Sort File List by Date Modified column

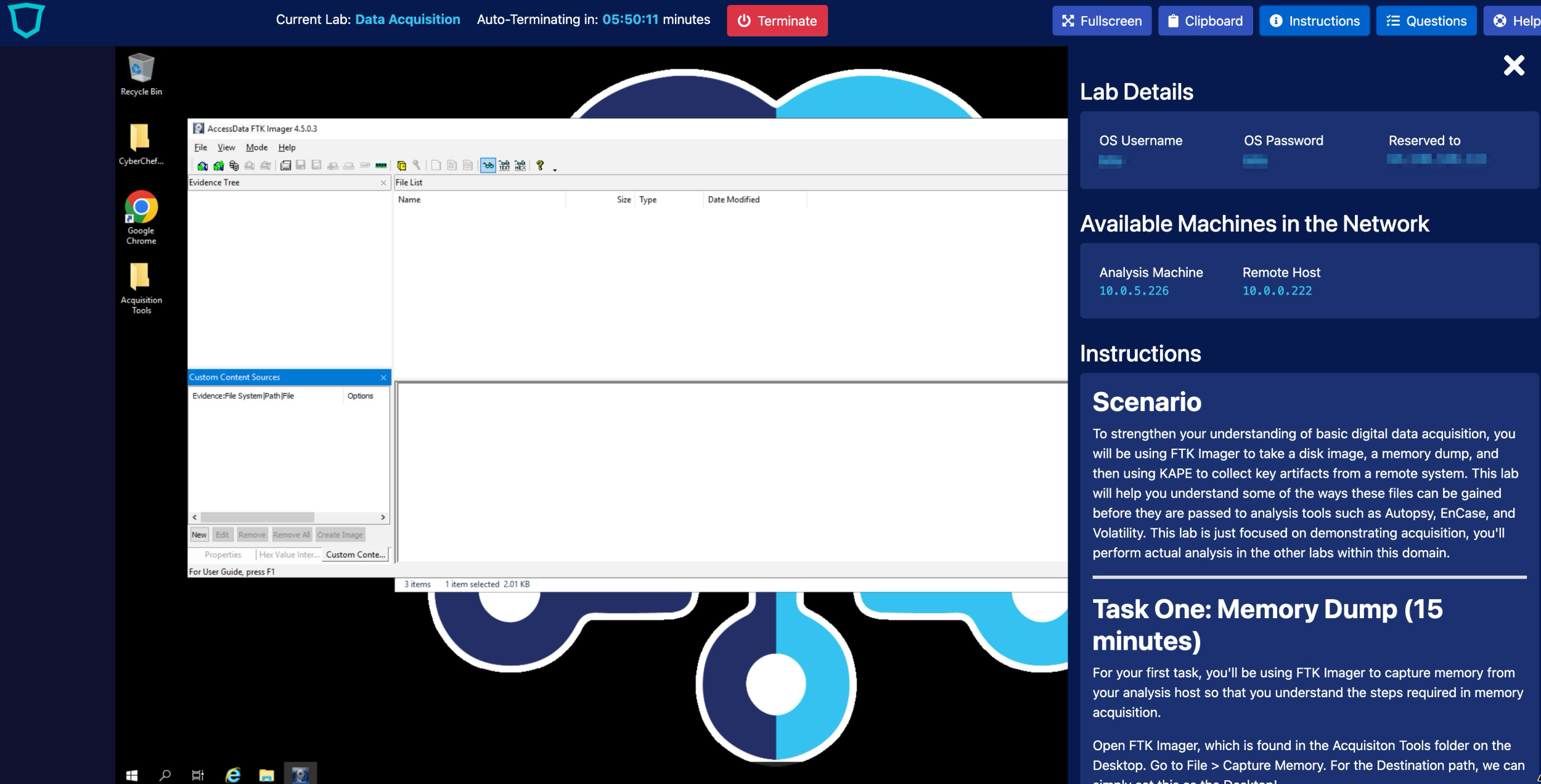[x=755, y=200]
